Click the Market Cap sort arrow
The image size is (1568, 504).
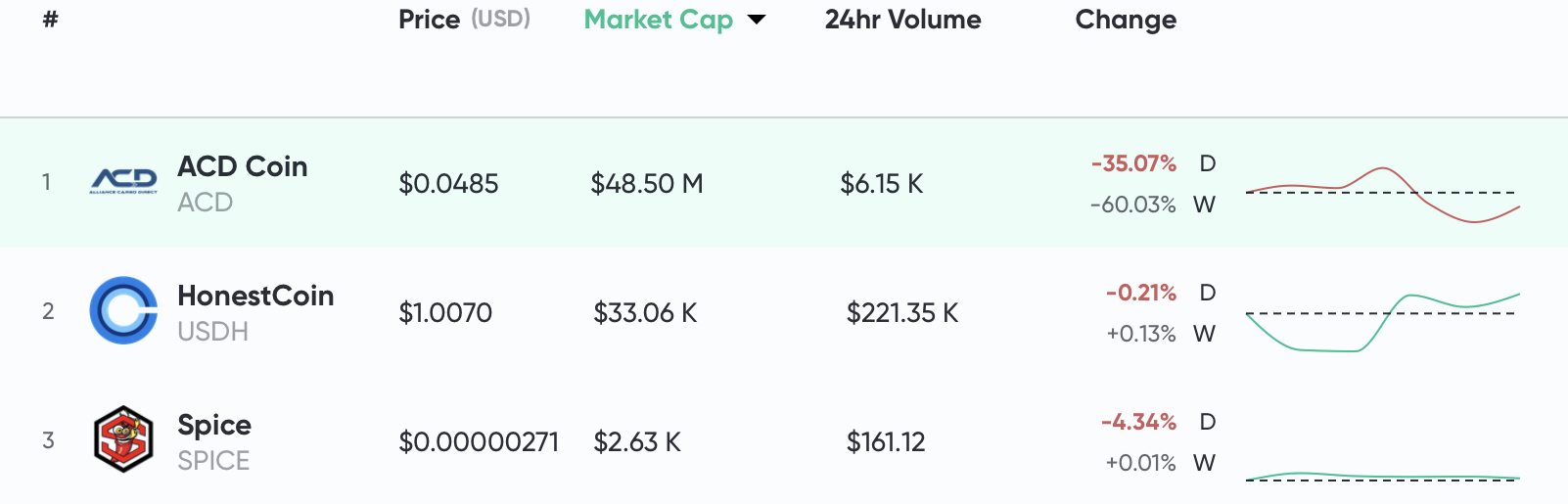click(757, 20)
